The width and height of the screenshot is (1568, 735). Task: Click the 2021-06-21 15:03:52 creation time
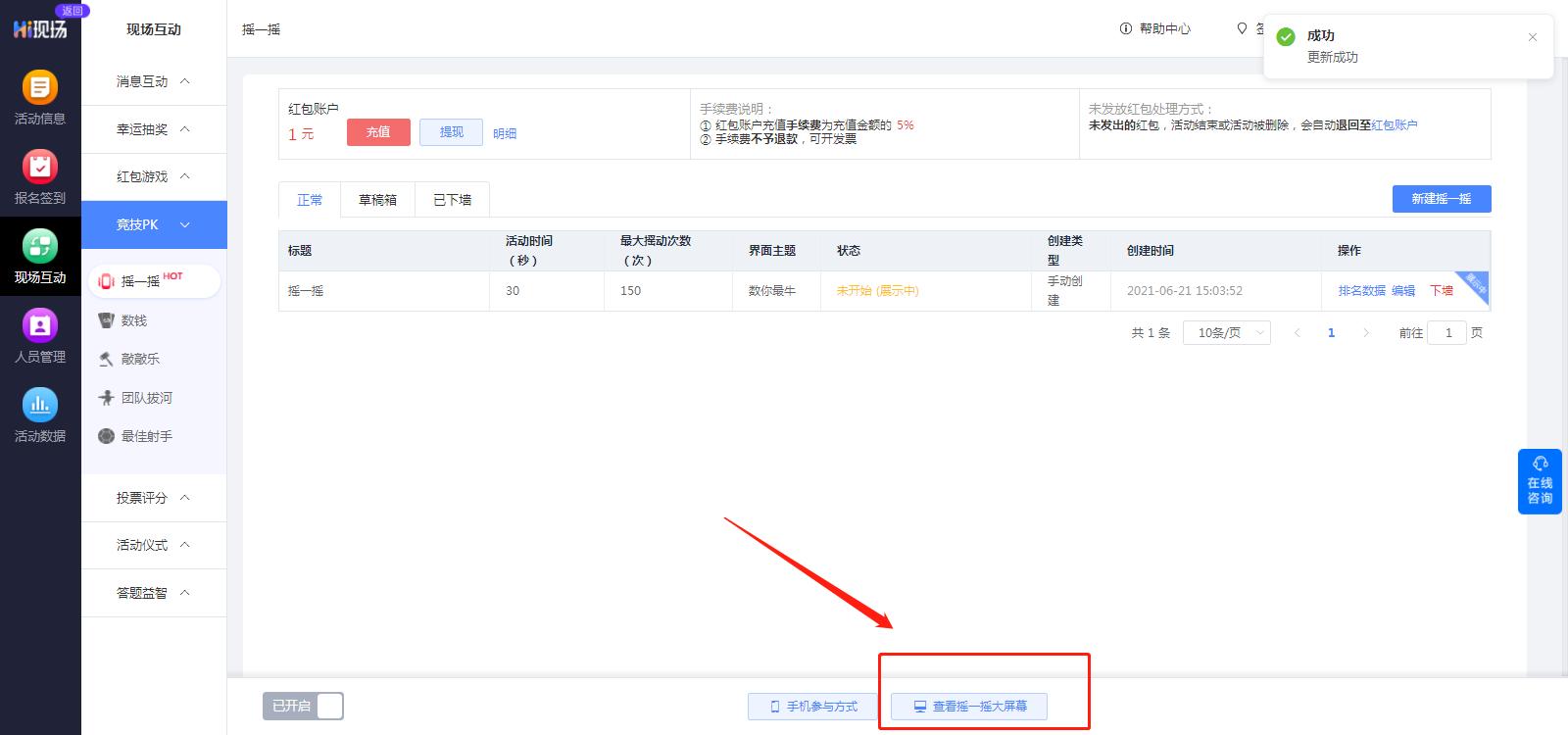[1185, 291]
